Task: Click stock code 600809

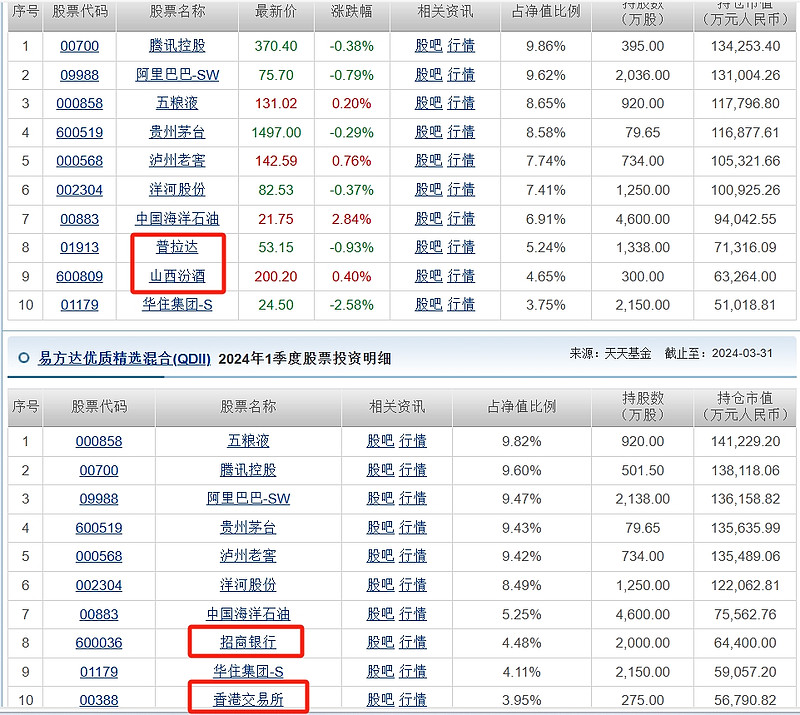Action: [x=80, y=277]
